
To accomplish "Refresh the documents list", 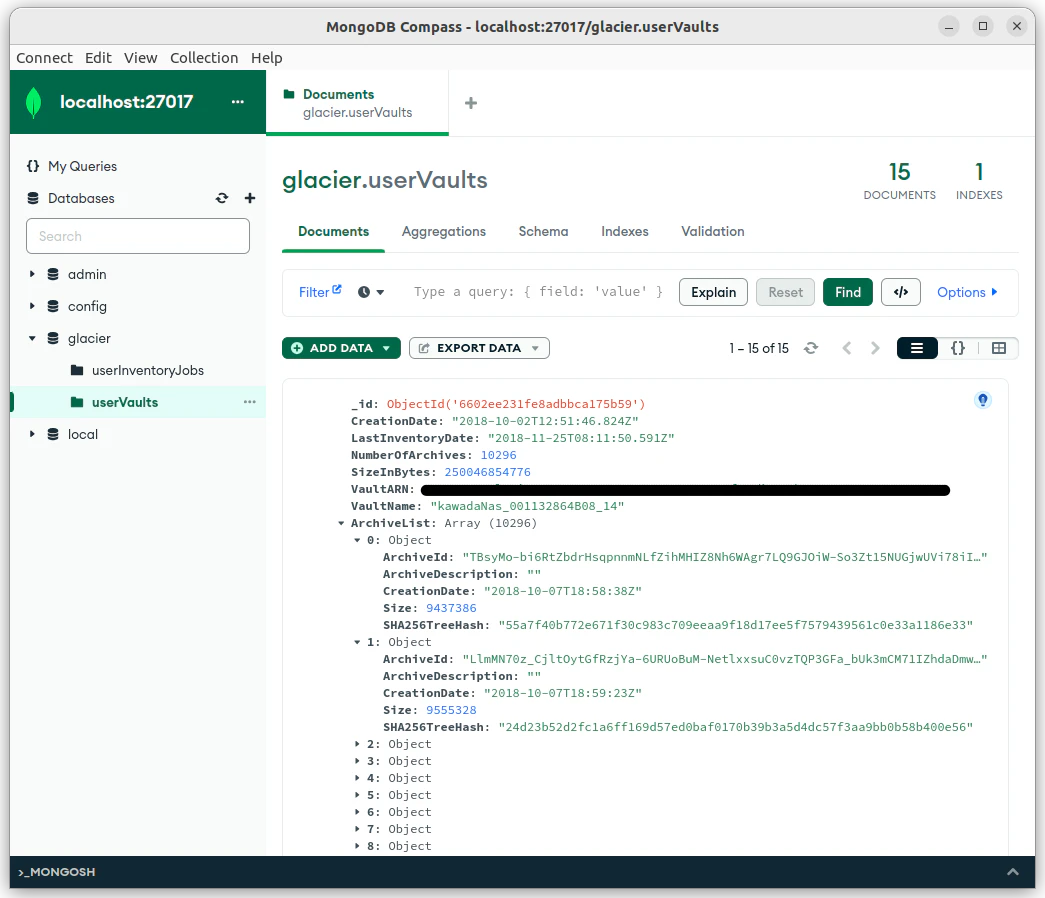I will click(x=811, y=348).
